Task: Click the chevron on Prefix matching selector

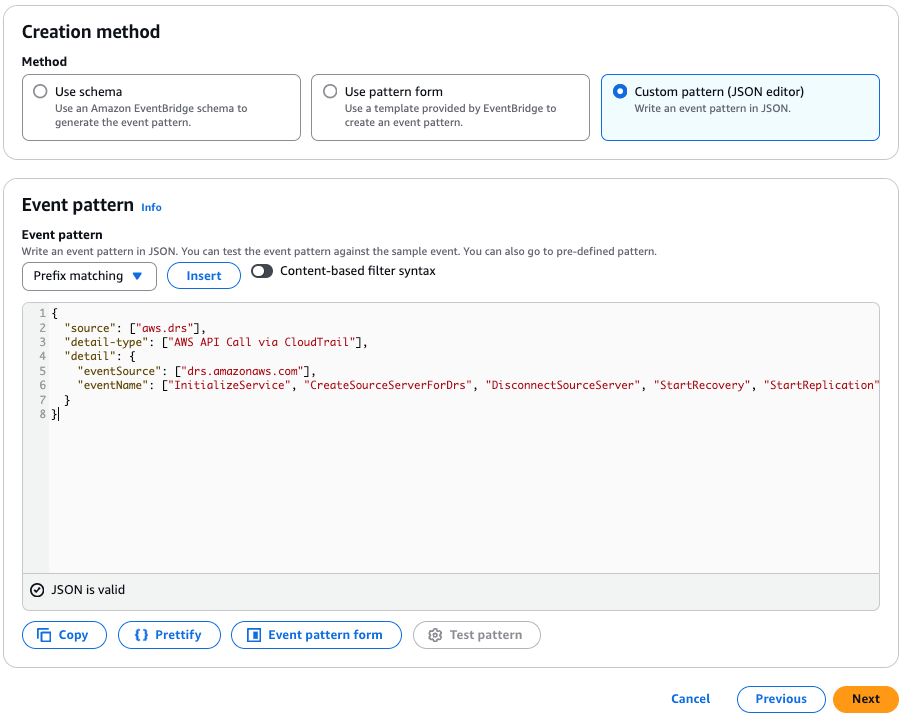Action: click(x=139, y=276)
